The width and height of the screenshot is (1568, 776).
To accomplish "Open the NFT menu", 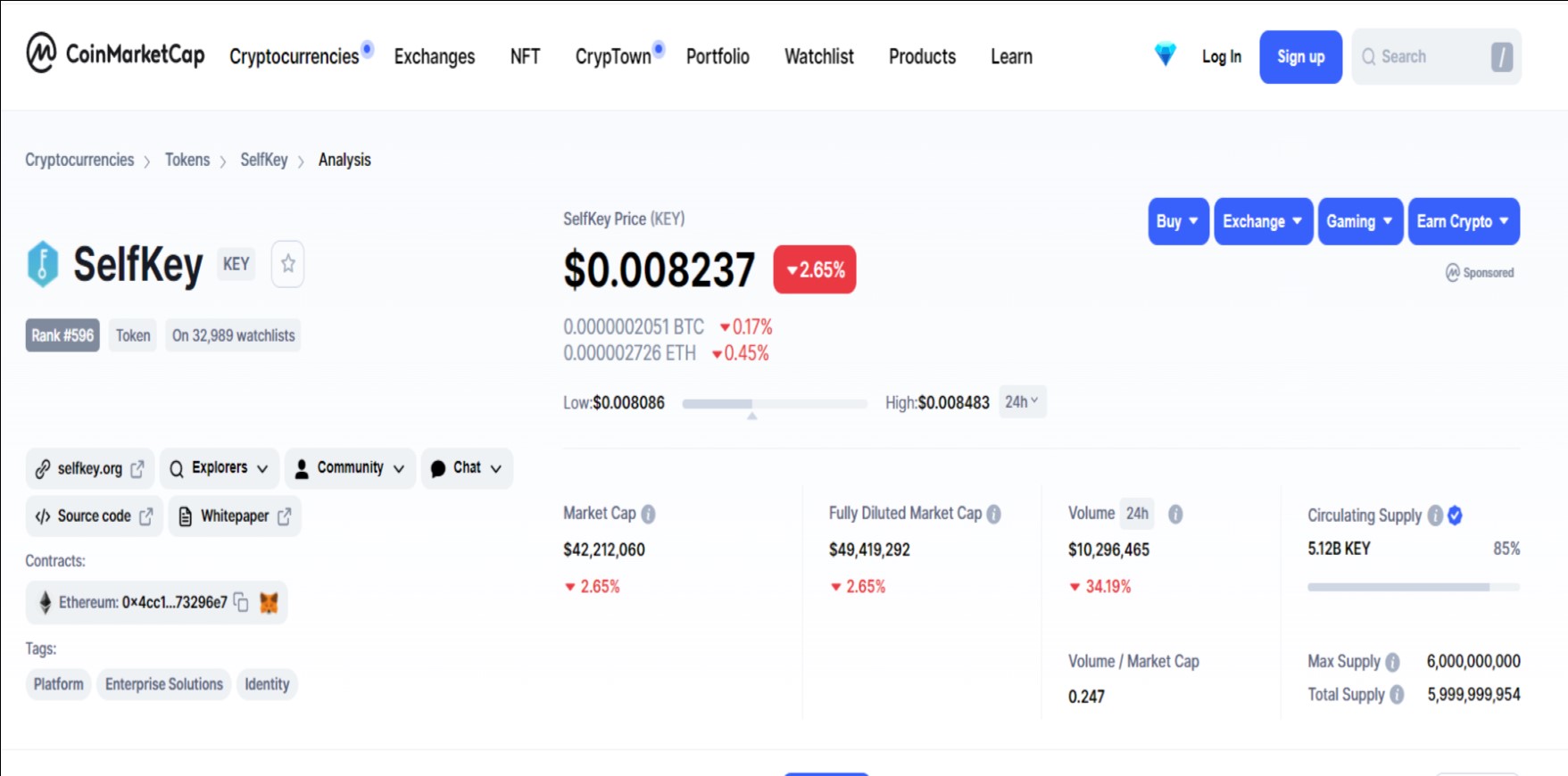I will pos(525,56).
